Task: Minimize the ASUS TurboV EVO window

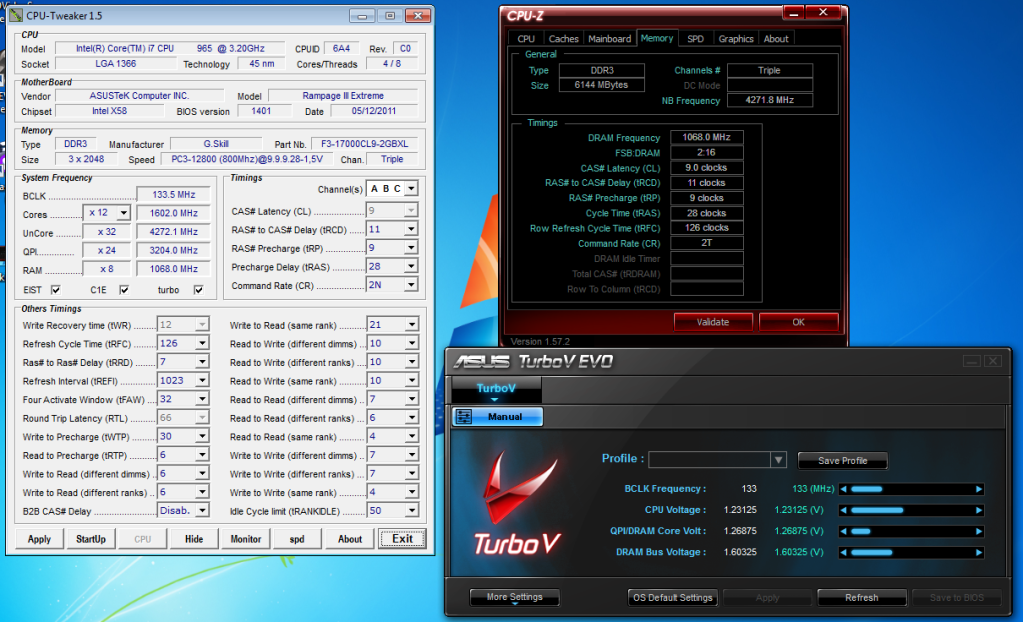Action: [x=973, y=361]
